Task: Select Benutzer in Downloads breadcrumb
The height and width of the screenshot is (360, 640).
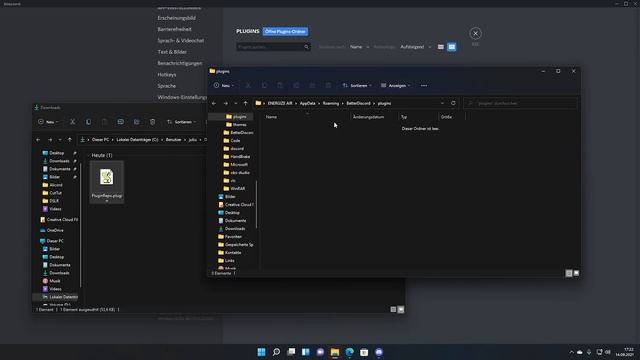Action: tap(173, 140)
